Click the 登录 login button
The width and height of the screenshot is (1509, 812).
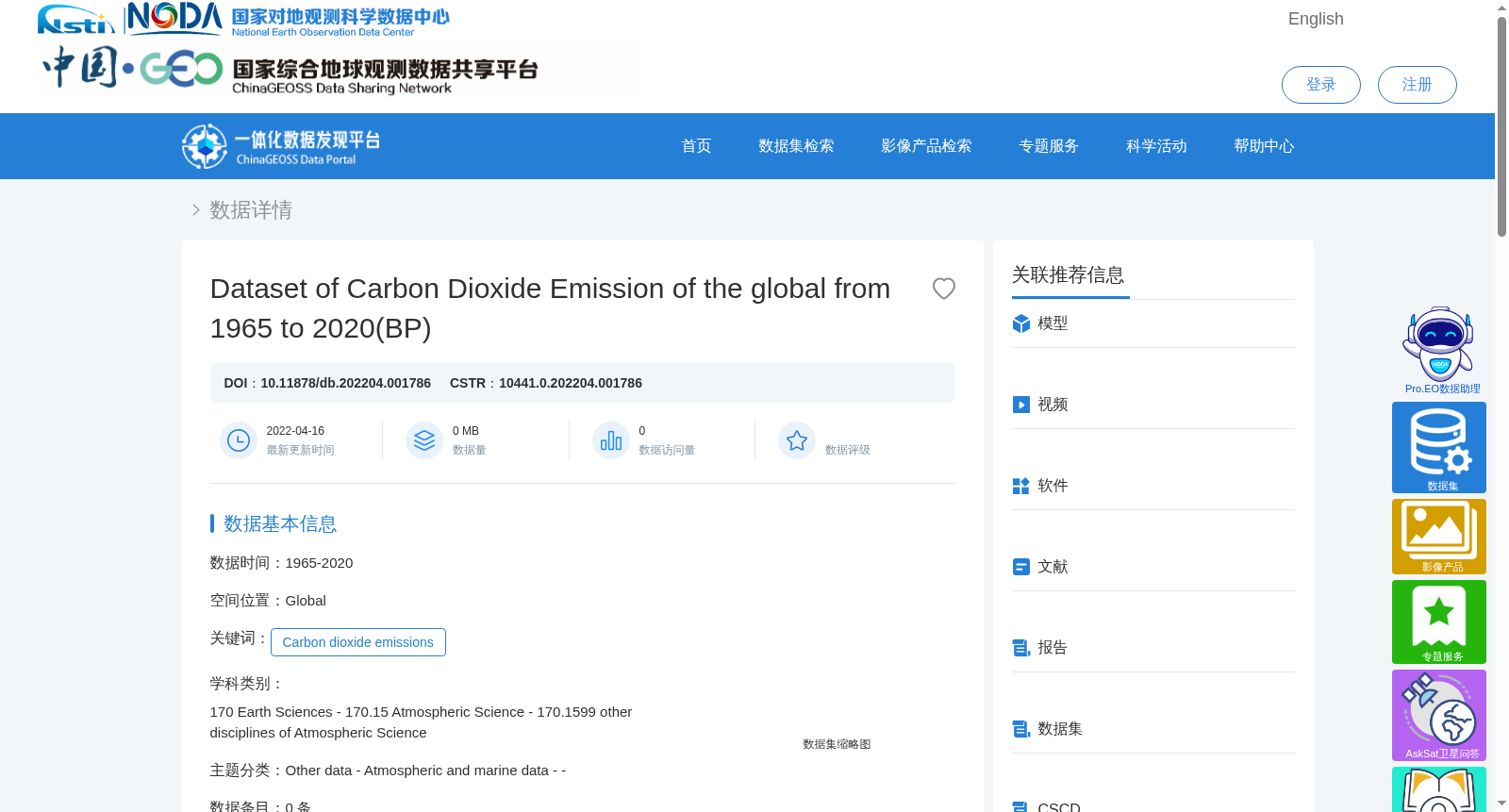[1321, 85]
